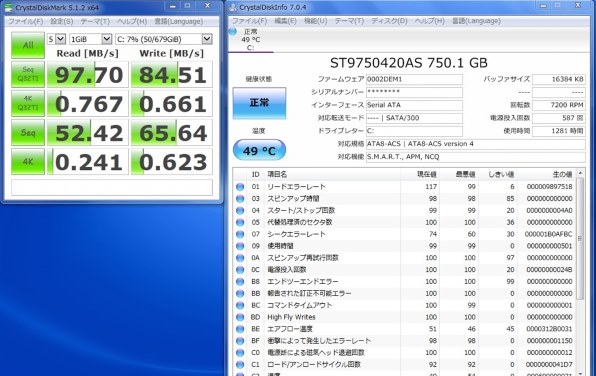Open CrystalDiskInfo ファイル(F) menu
This screenshot has height=376, width=596.
(249, 21)
